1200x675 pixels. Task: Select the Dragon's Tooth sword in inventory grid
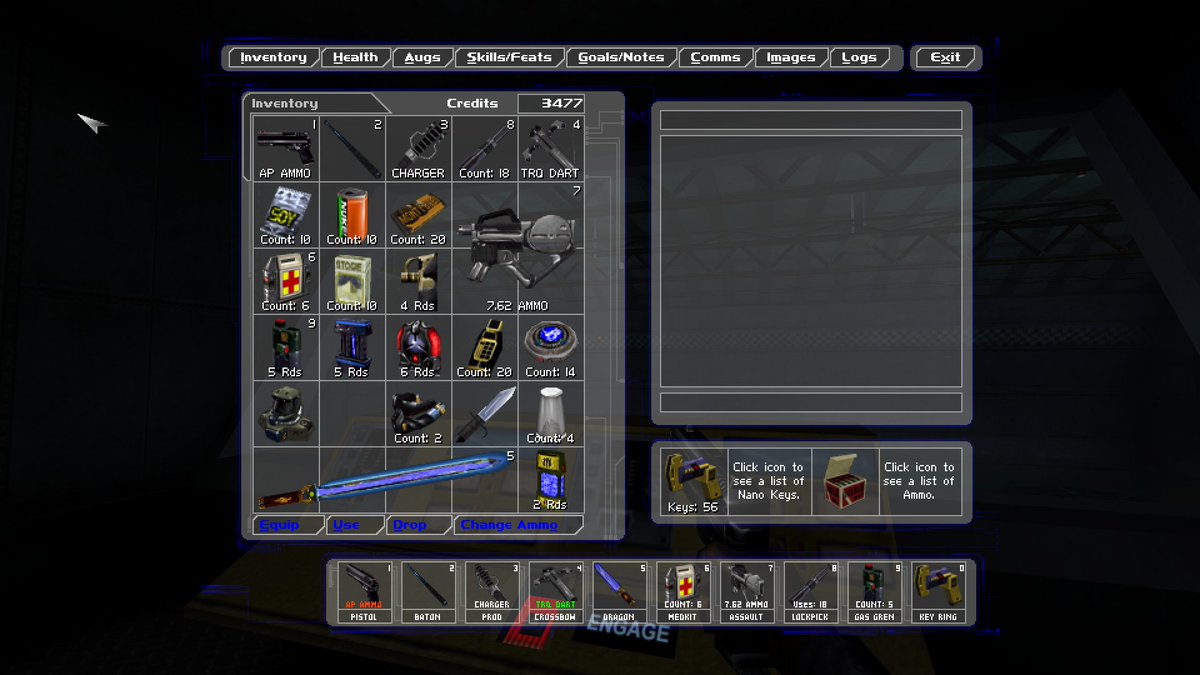(x=385, y=479)
